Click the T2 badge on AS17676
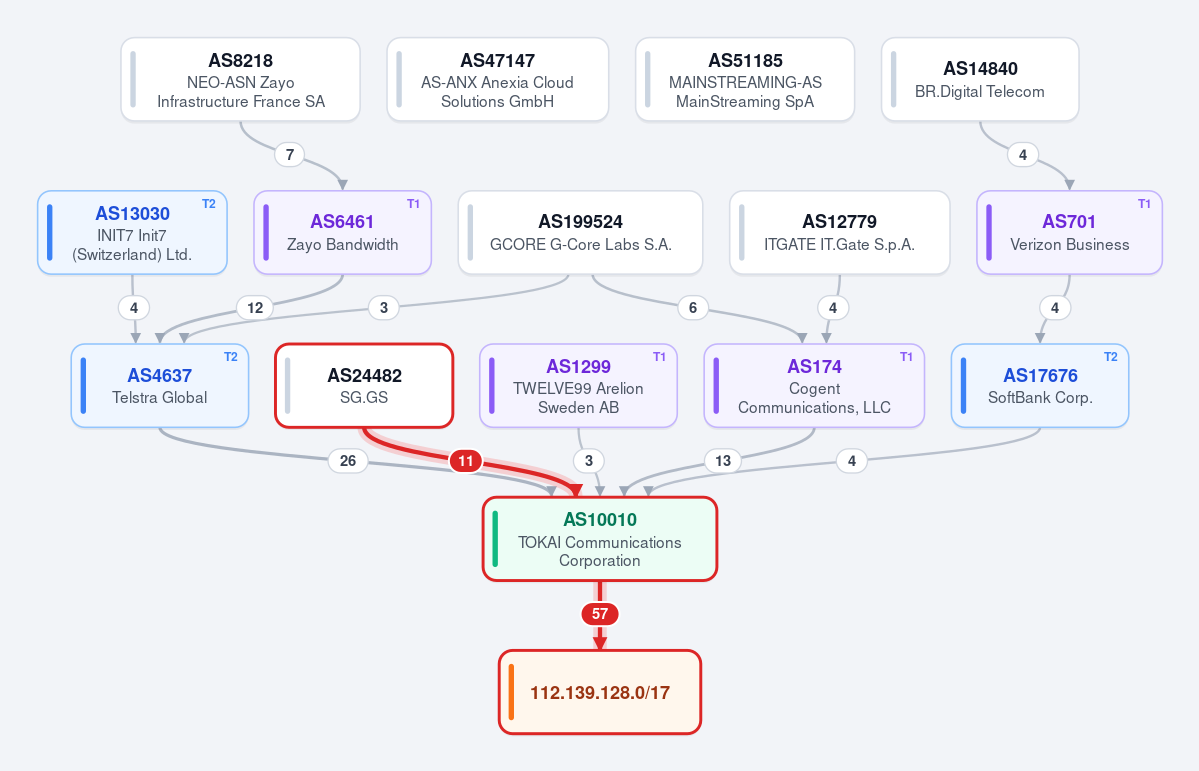1199x771 pixels. click(x=1110, y=356)
